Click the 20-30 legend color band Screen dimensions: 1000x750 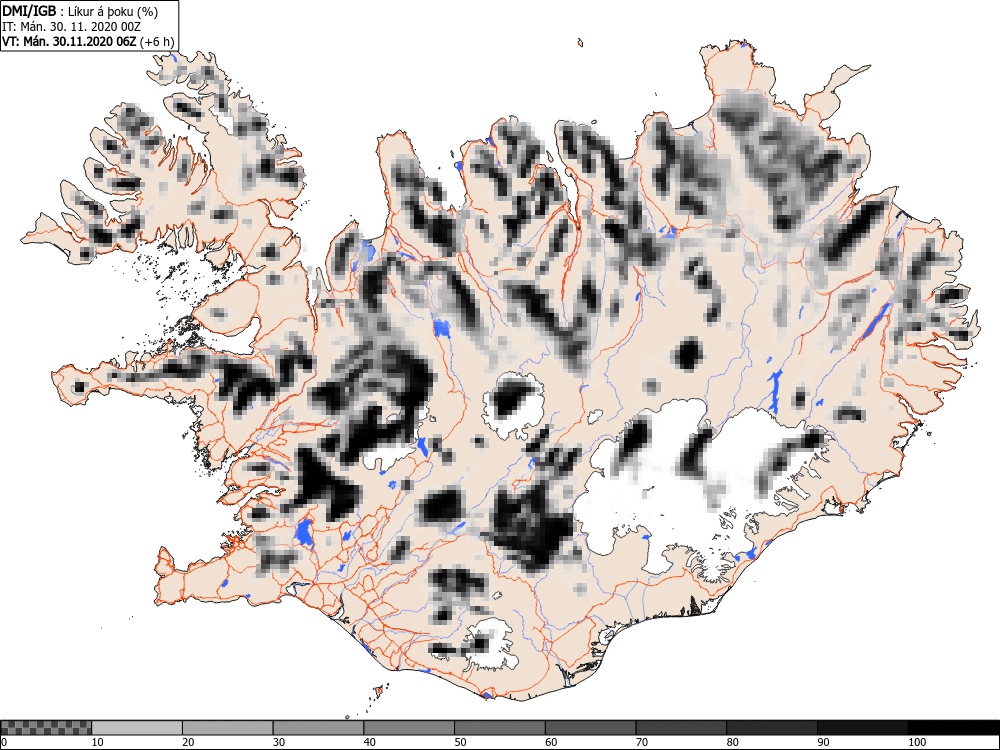click(x=228, y=728)
